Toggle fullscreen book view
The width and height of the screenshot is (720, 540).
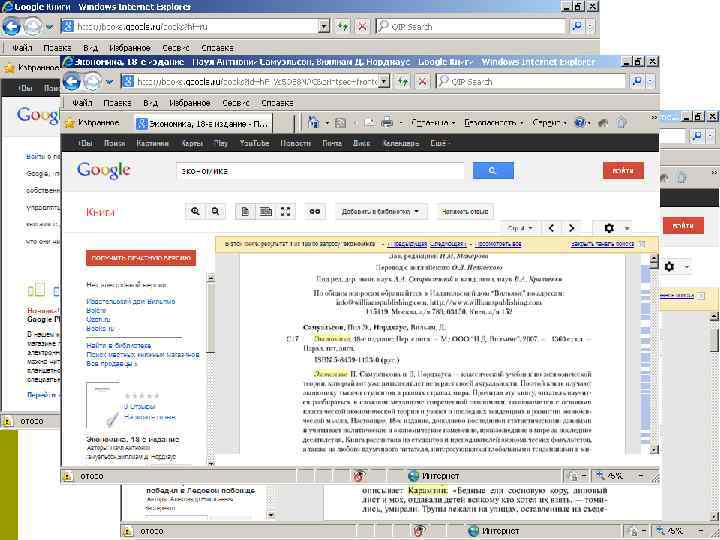pyautogui.click(x=285, y=212)
